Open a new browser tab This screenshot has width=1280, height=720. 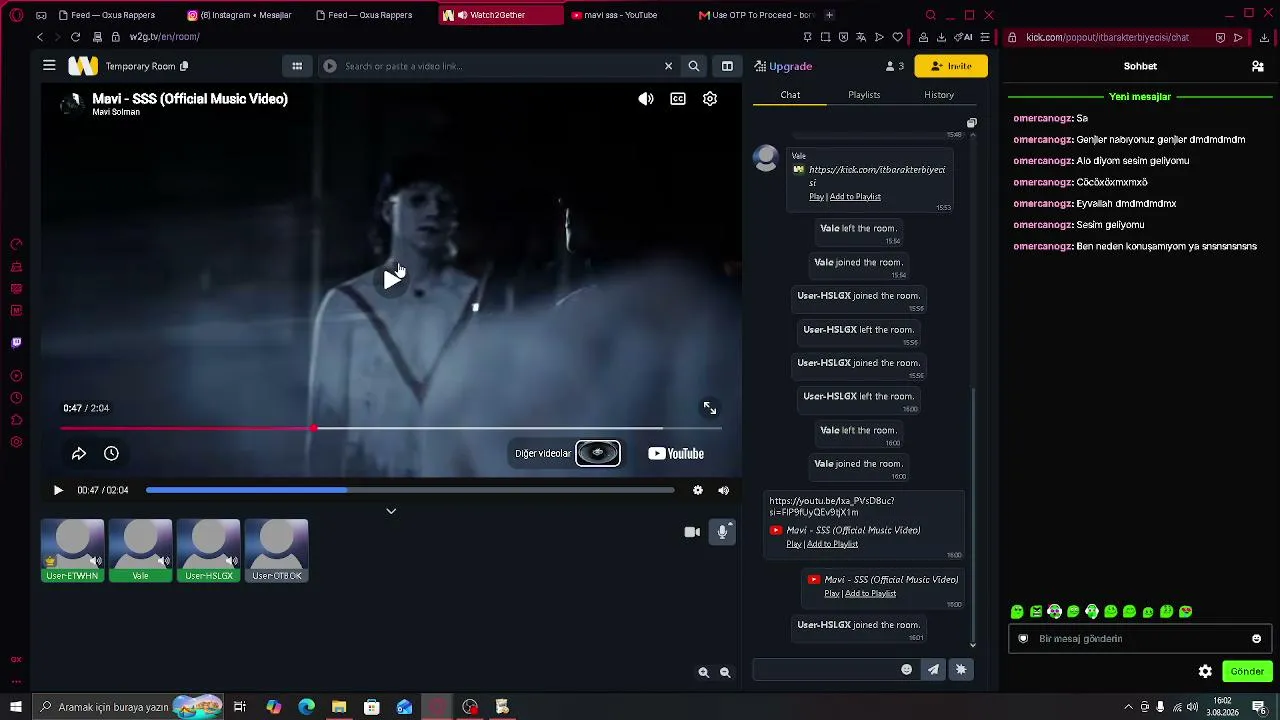829,15
